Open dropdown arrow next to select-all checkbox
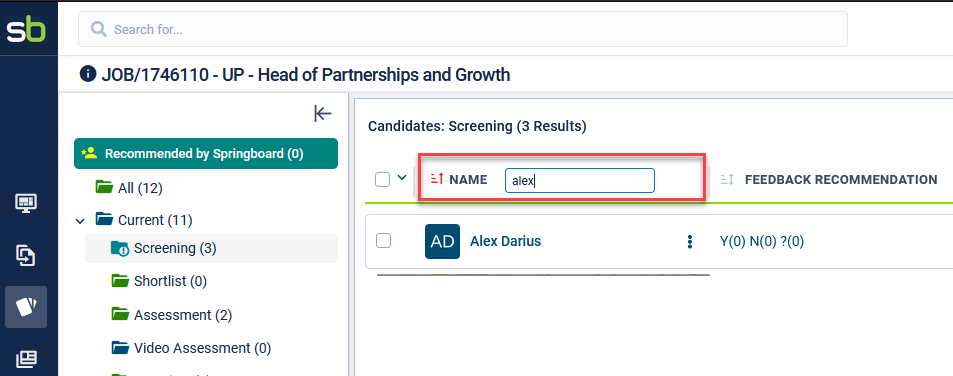 pos(402,178)
